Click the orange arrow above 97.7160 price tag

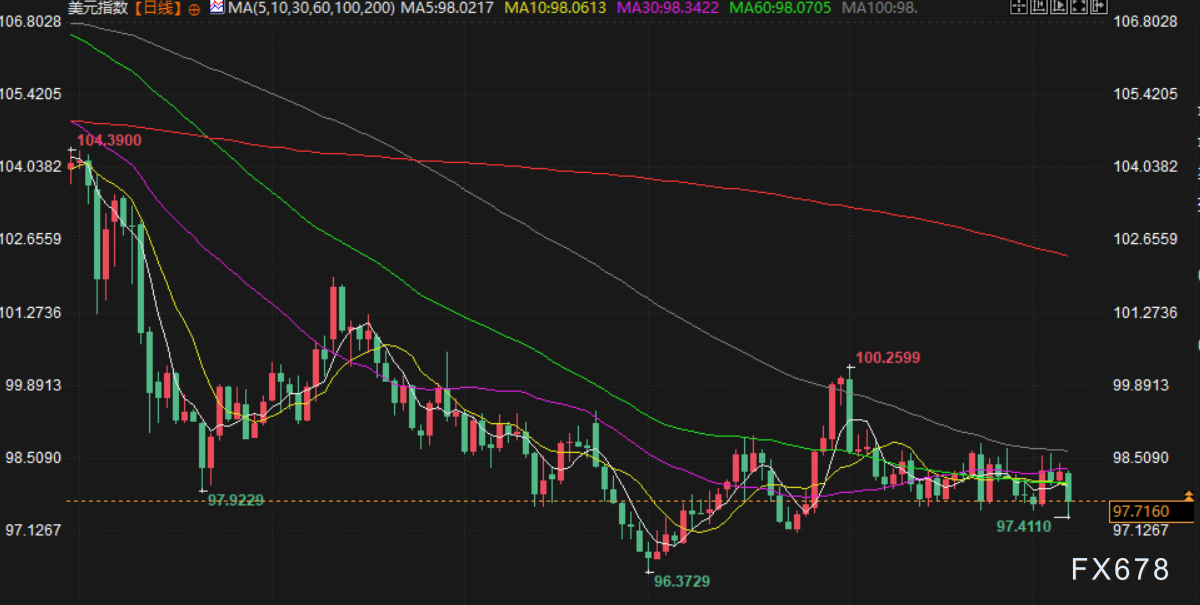click(x=1188, y=496)
